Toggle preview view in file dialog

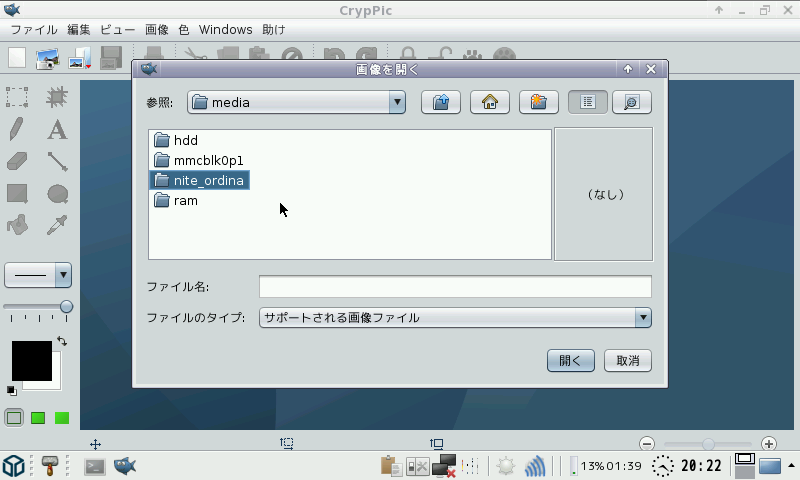[632, 103]
